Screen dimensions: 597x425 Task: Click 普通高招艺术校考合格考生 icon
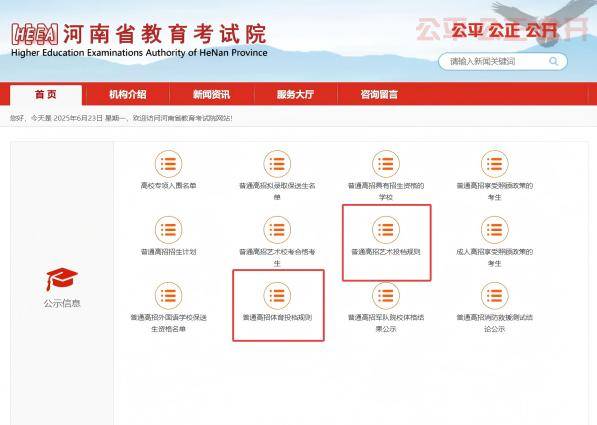coord(277,230)
